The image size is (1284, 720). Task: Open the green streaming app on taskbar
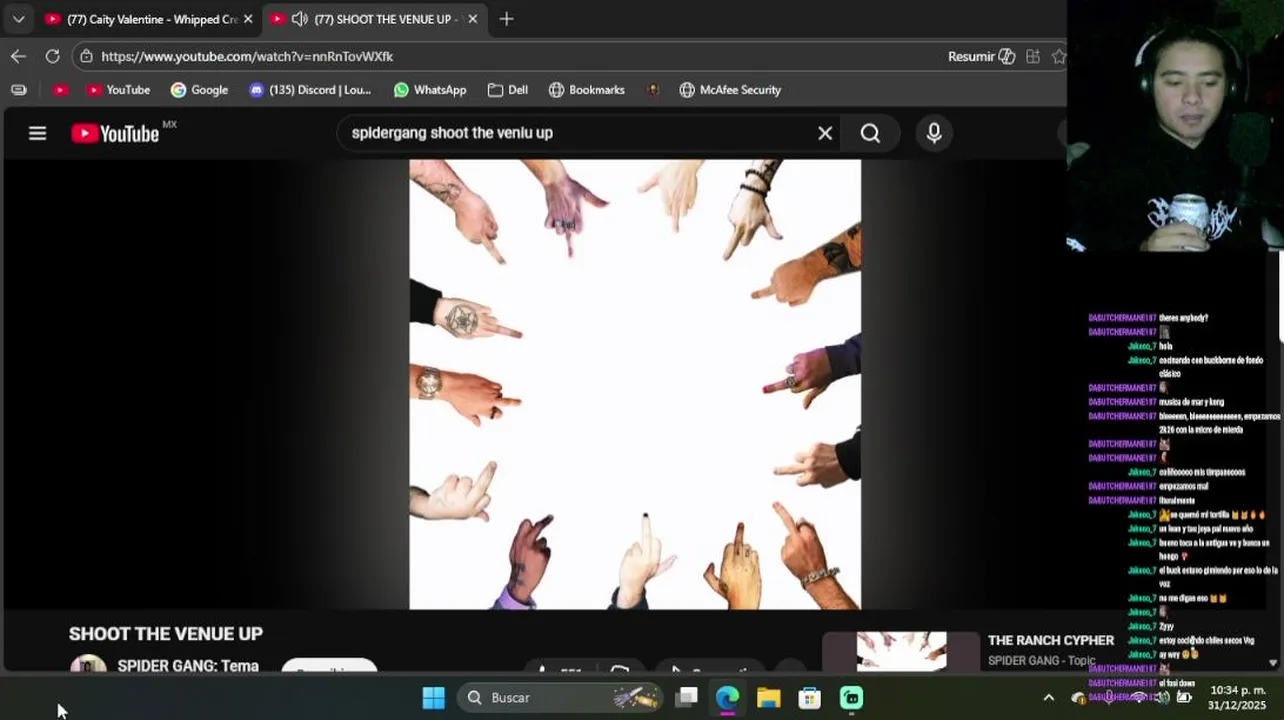[x=851, y=698]
